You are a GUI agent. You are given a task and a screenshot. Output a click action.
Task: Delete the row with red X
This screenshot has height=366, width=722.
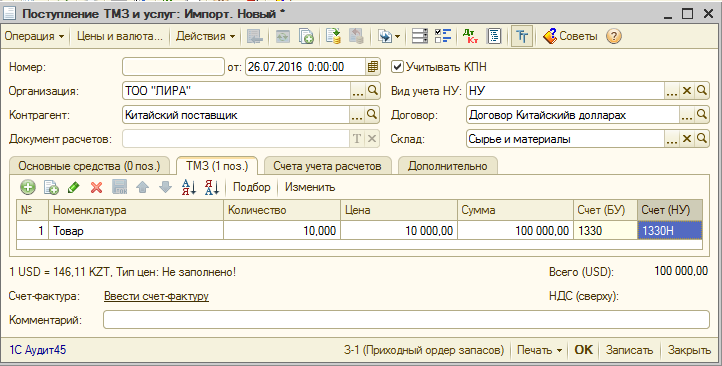(x=96, y=187)
